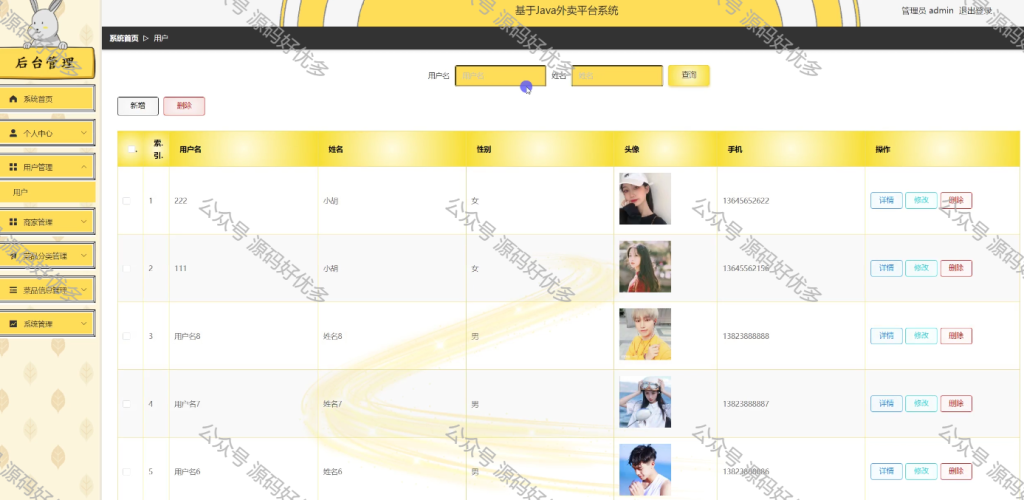Click the home icon beside 系统首页
Image resolution: width=1024 pixels, height=500 pixels.
[x=13, y=99]
